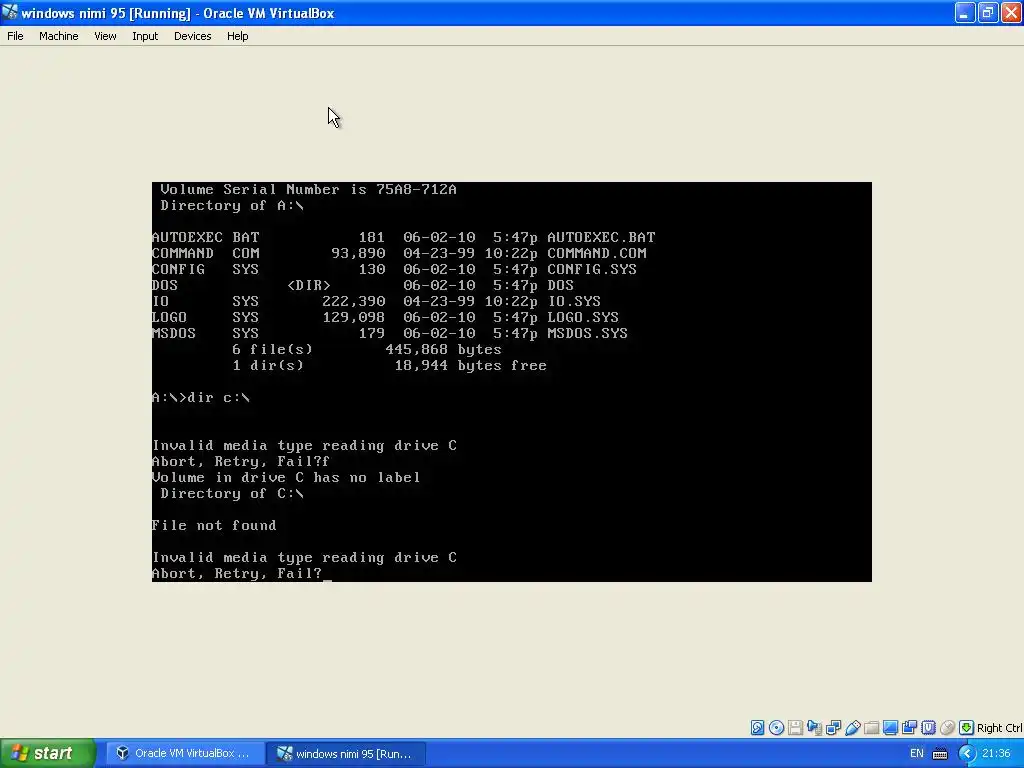1024x768 pixels.
Task: Click the hard disk activity status icon
Action: point(757,728)
